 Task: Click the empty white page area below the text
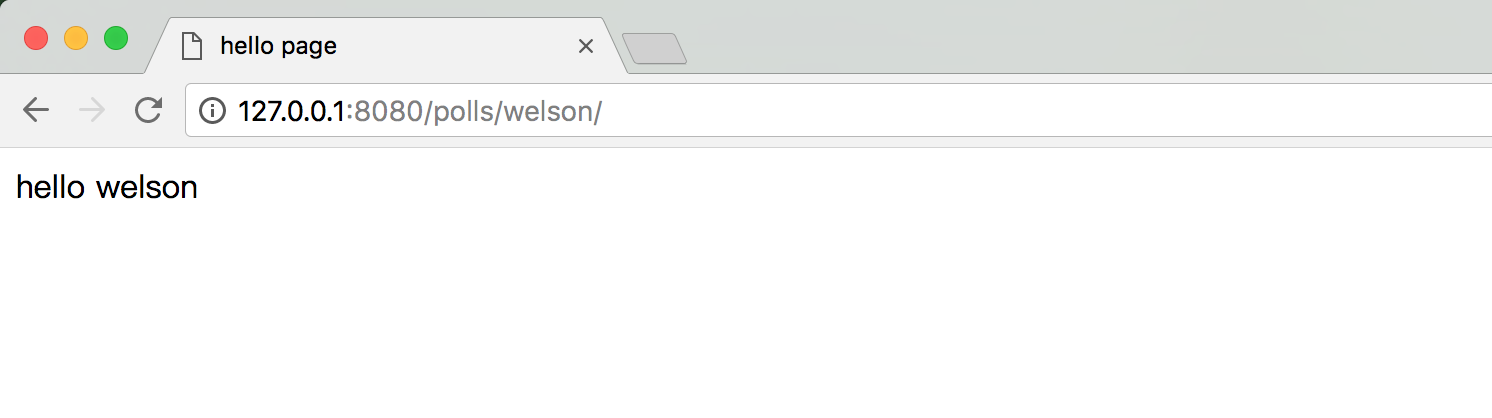[x=746, y=310]
